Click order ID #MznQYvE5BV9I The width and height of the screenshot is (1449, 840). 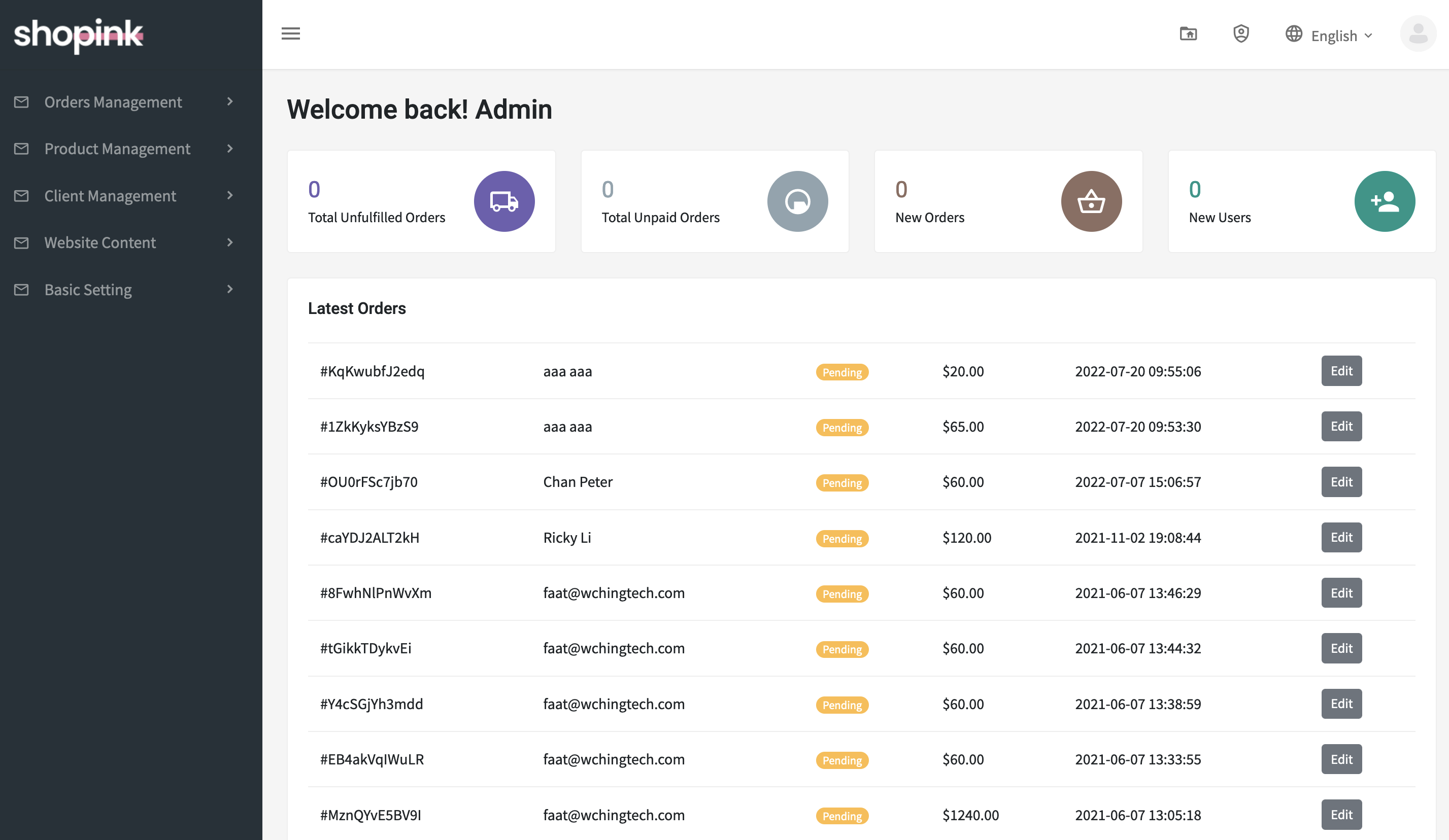(x=370, y=815)
